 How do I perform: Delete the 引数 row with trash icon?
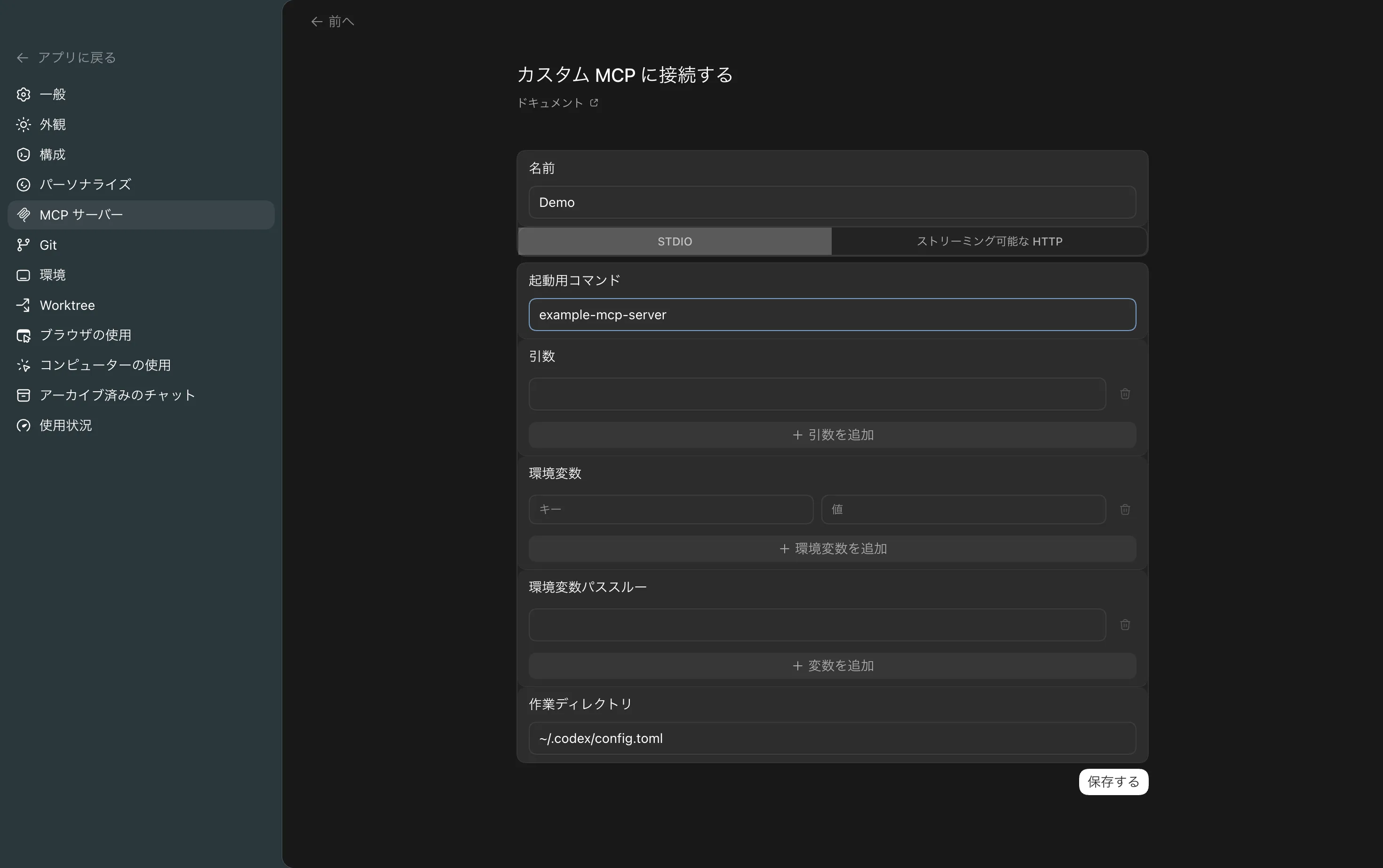1125,394
